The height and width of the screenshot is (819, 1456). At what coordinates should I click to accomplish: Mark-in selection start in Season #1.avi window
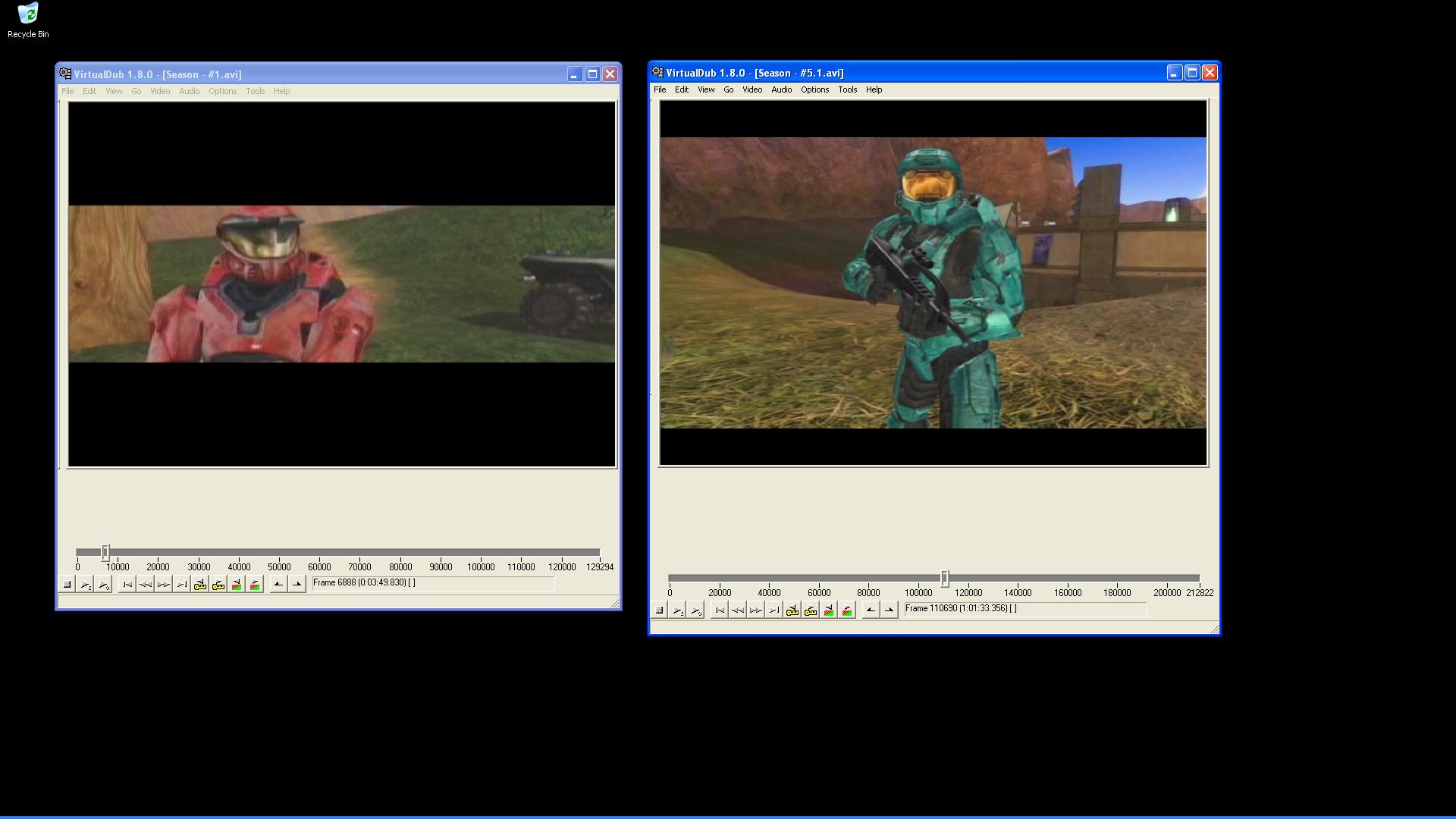(x=278, y=585)
